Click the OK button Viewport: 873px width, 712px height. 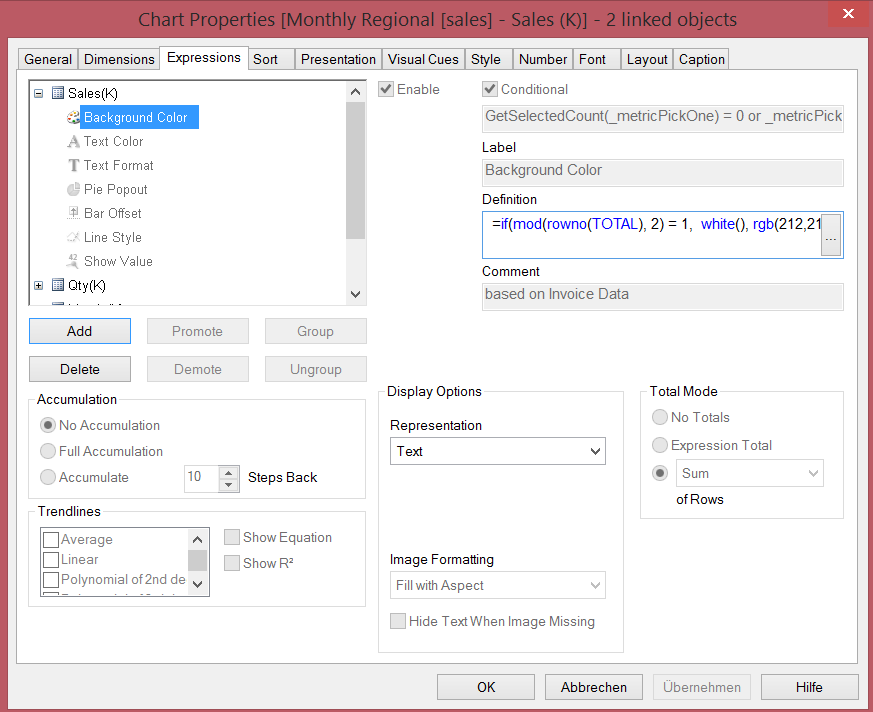point(486,687)
